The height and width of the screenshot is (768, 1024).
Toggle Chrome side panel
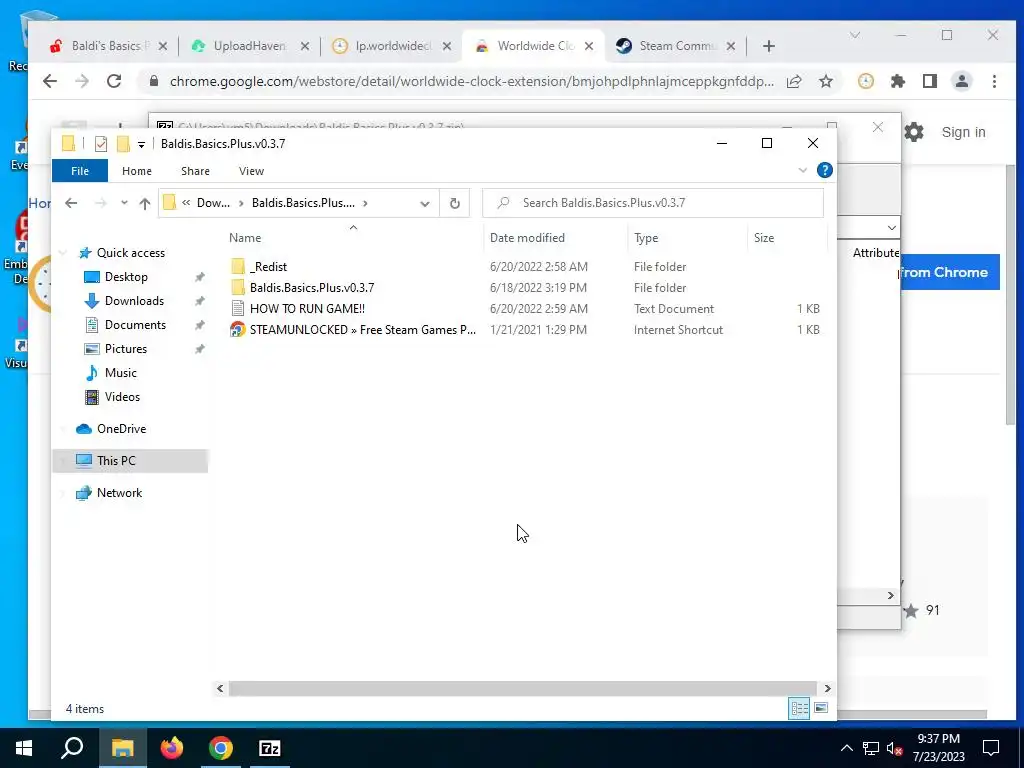pos(929,81)
